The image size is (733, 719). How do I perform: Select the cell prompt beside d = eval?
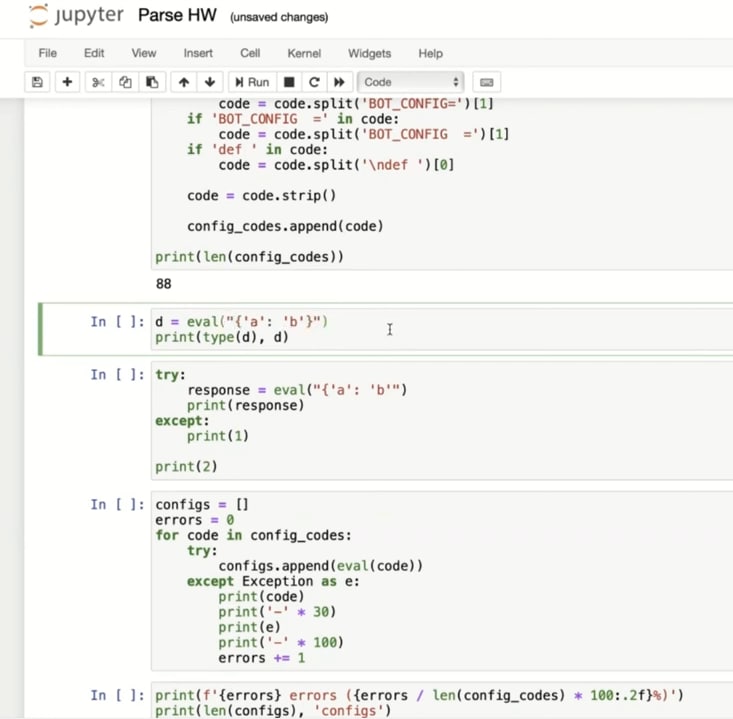[118, 322]
